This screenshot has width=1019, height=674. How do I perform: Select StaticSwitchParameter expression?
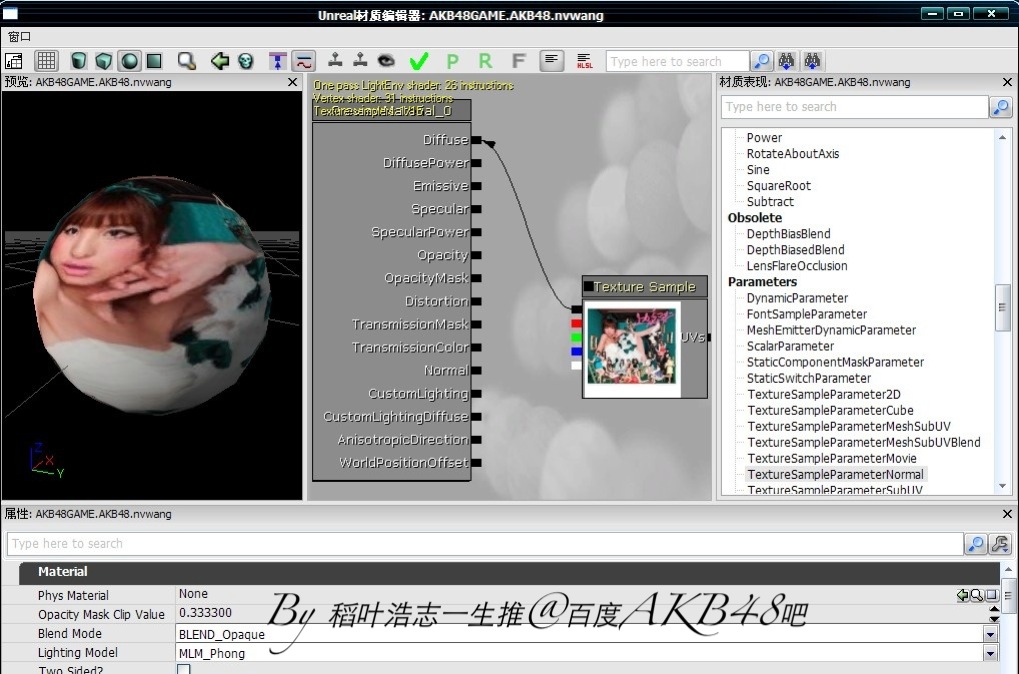pos(809,378)
